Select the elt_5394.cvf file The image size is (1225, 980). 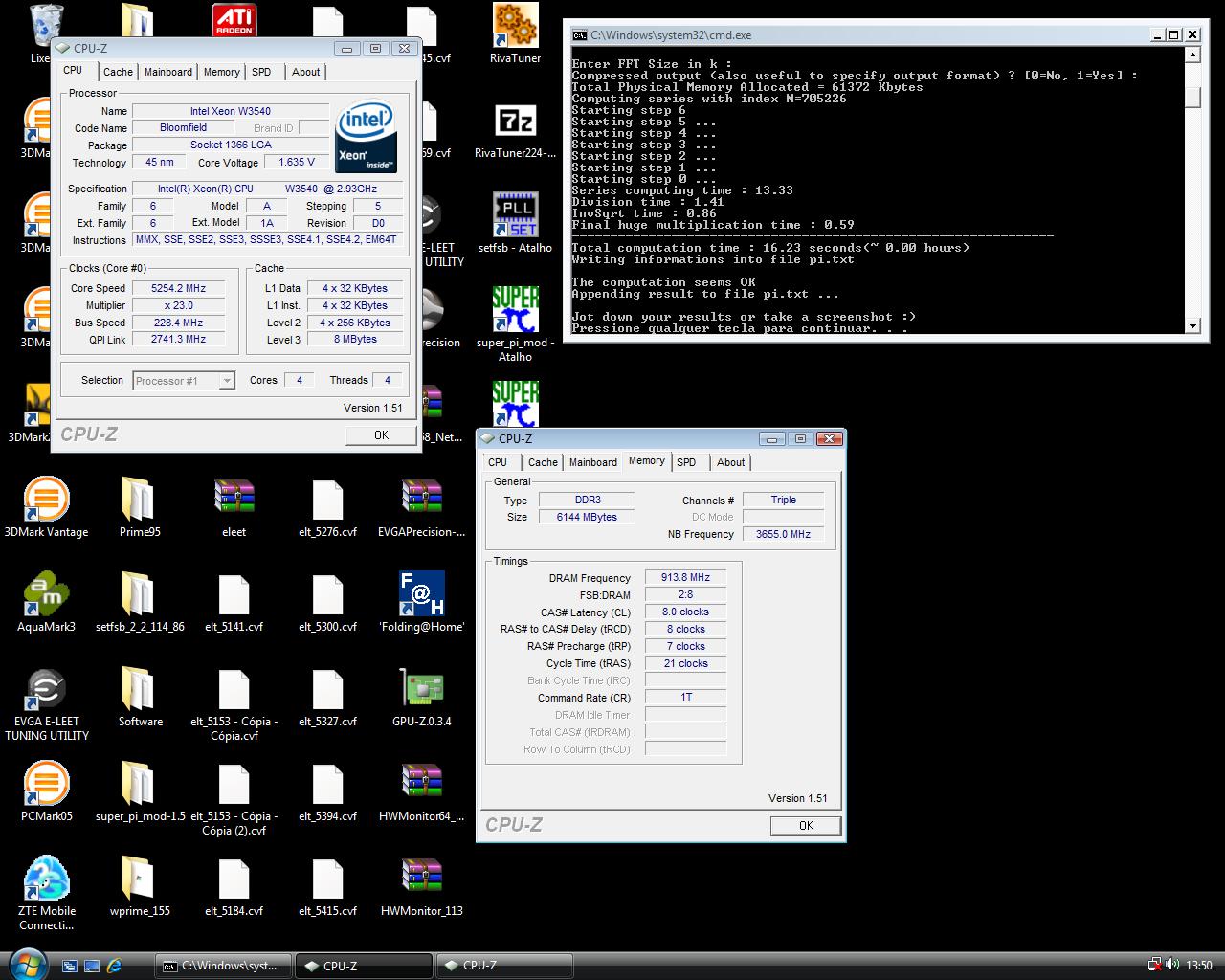[327, 792]
